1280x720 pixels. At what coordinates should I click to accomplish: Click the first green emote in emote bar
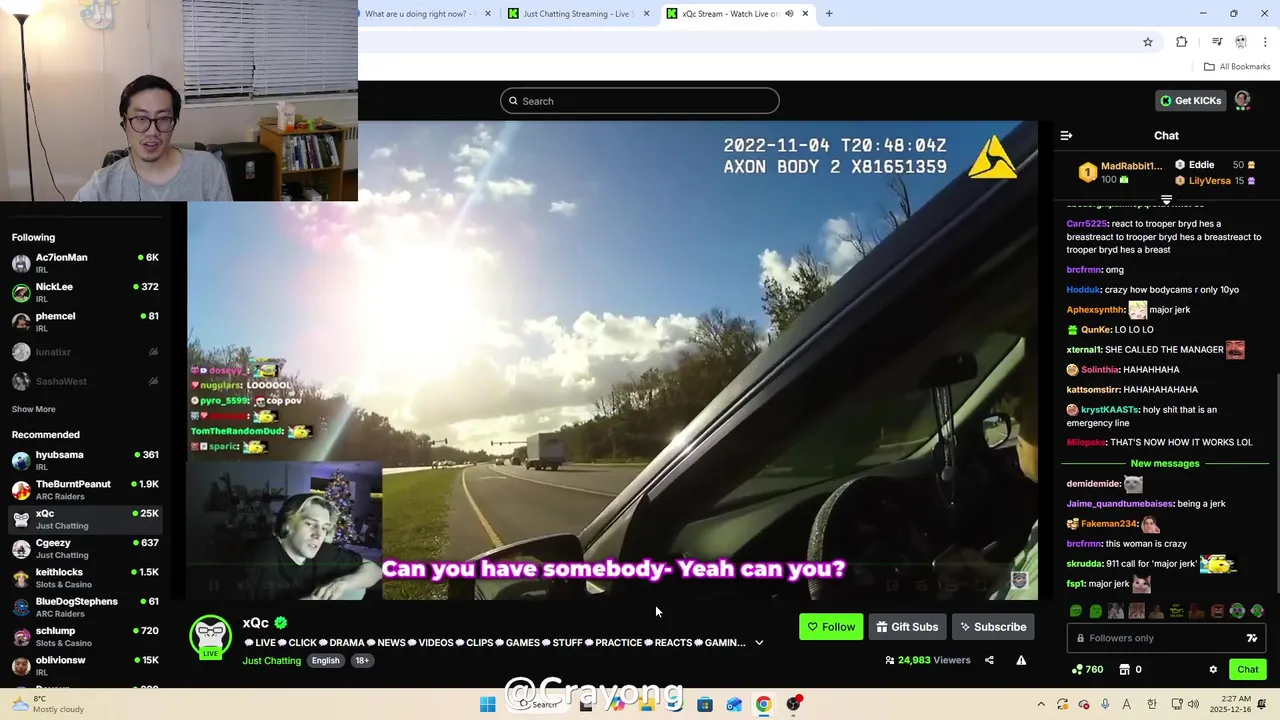1075,611
